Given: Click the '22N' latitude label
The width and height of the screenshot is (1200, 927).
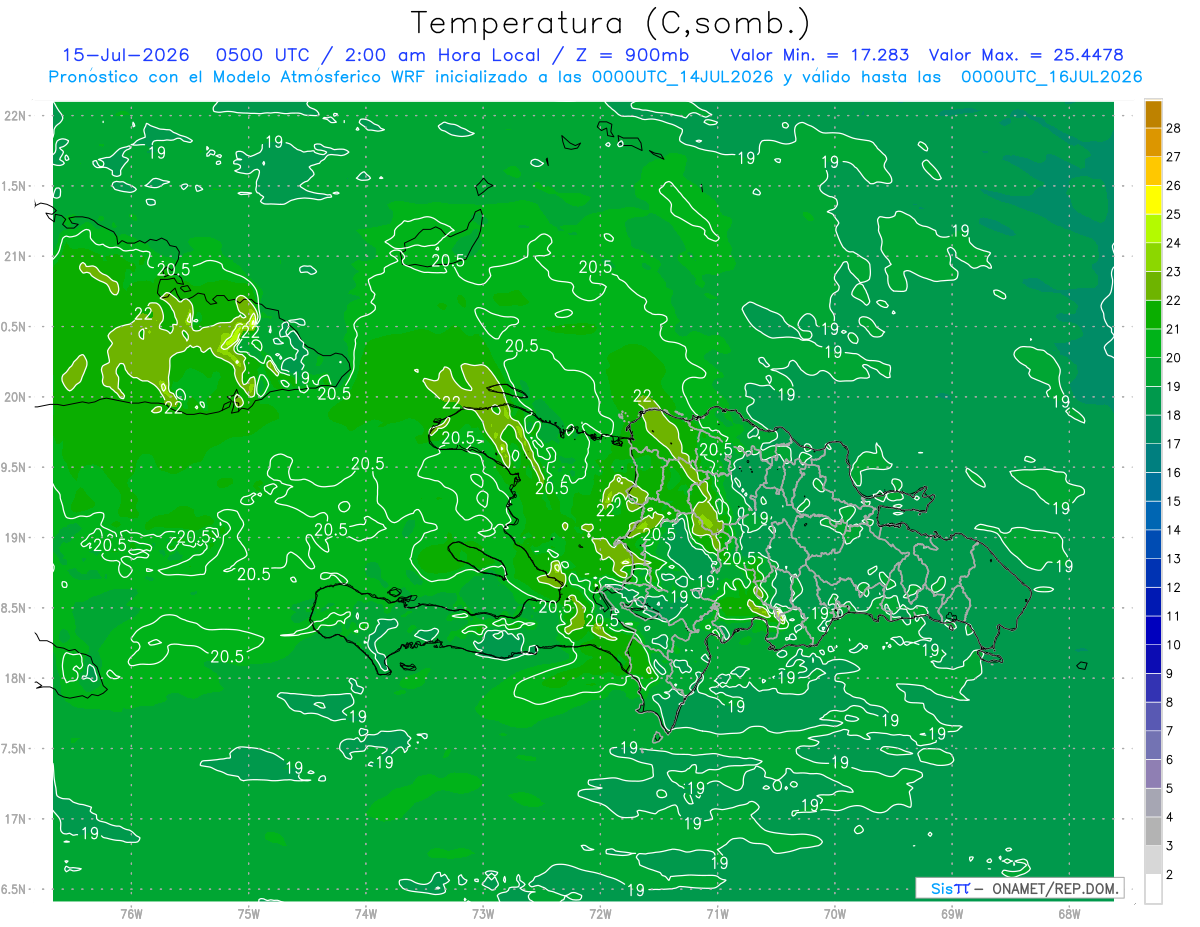Looking at the screenshot, I should tap(14, 116).
